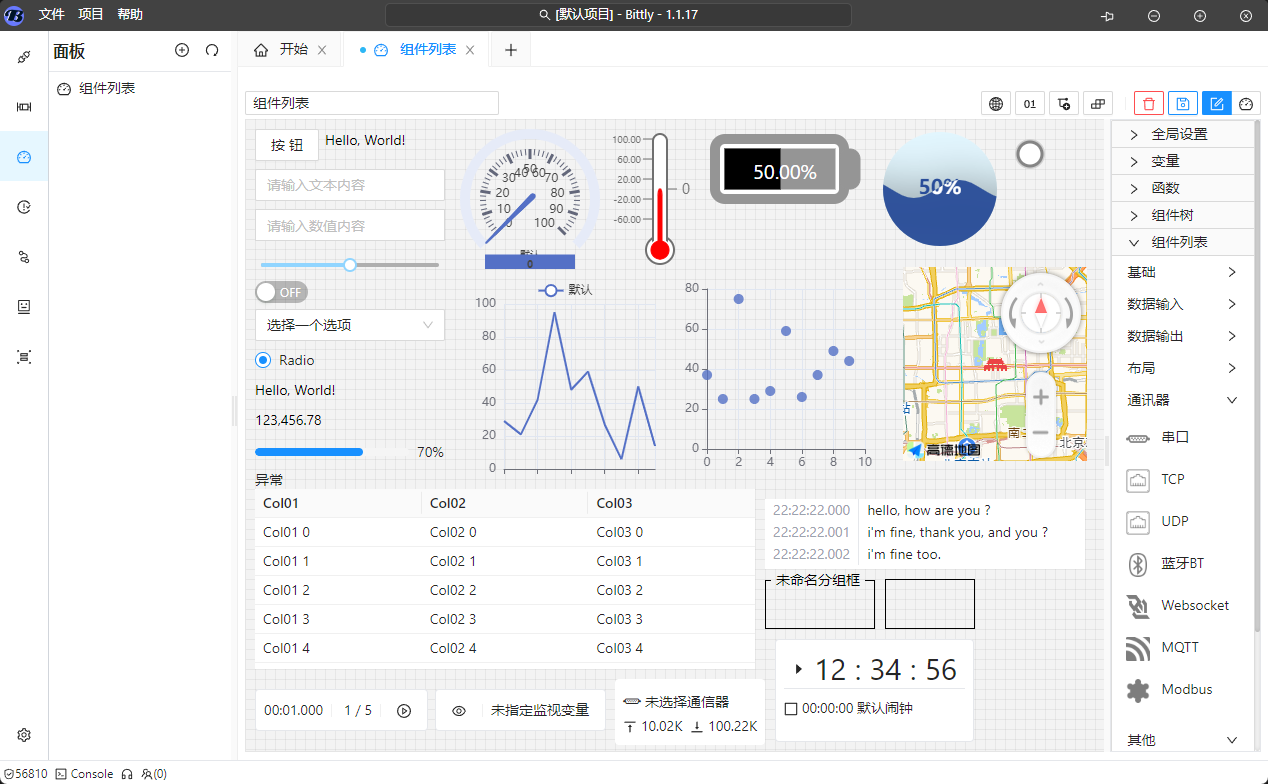The image size is (1268, 784).
Task: Open the 选择一个选项 dropdown
Action: [x=349, y=325]
